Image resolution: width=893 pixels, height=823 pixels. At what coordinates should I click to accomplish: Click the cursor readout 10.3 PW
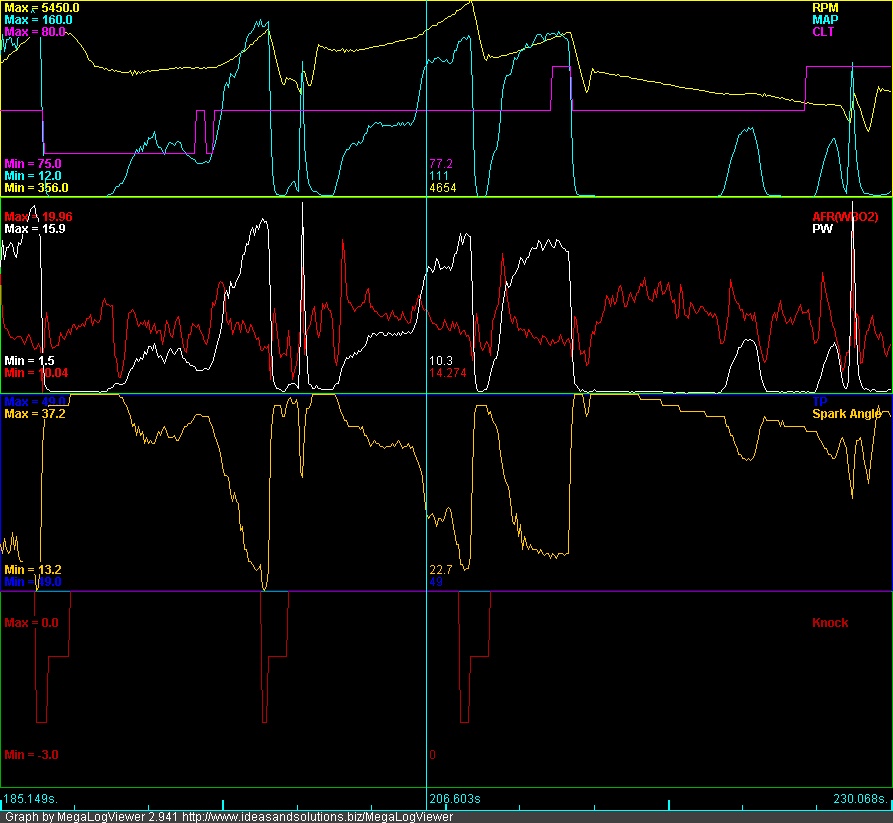pyautogui.click(x=441, y=361)
